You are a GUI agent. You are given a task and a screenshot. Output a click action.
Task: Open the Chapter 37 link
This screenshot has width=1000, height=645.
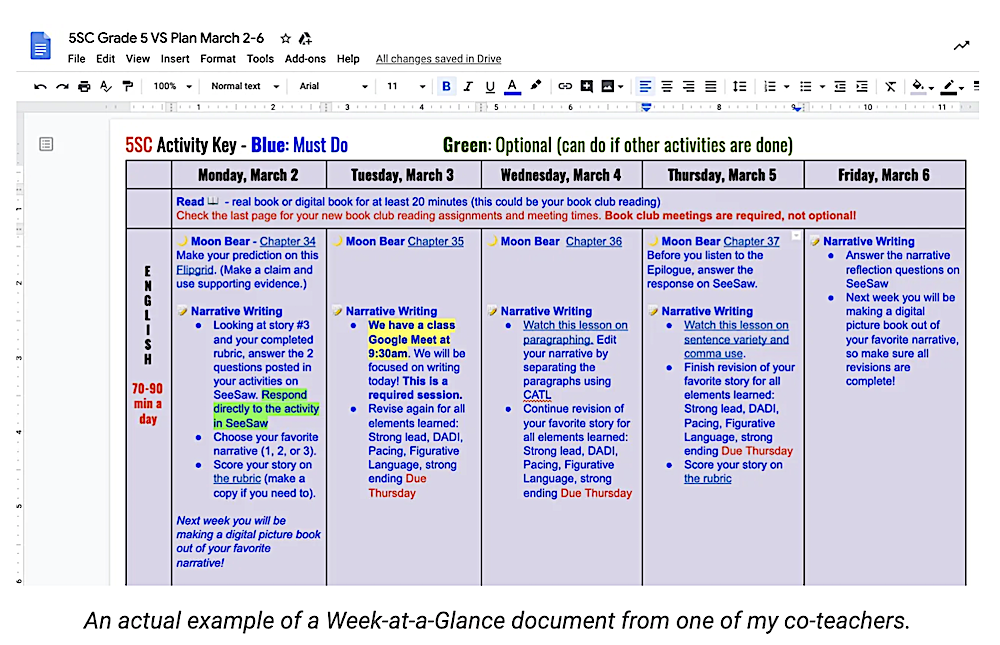click(751, 242)
